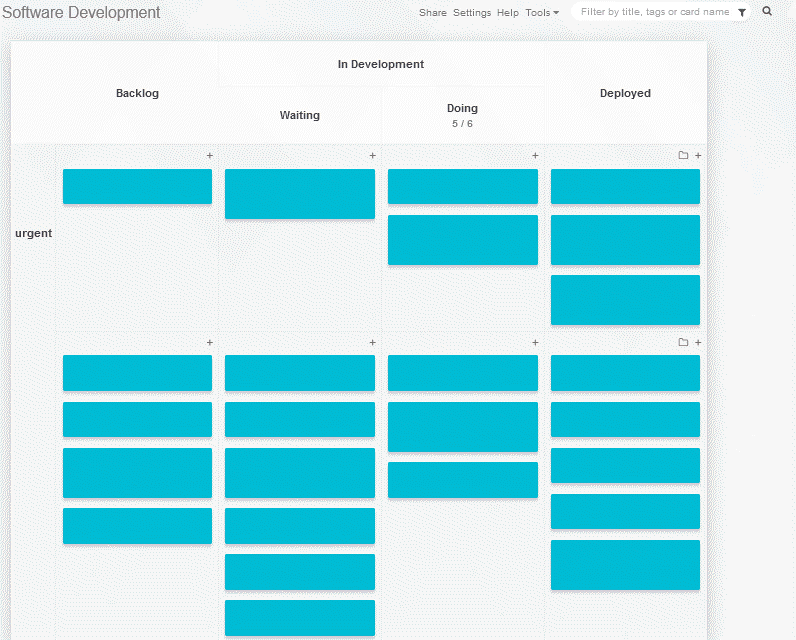Select the Deployed column header
This screenshot has width=796, height=640.
(x=625, y=93)
